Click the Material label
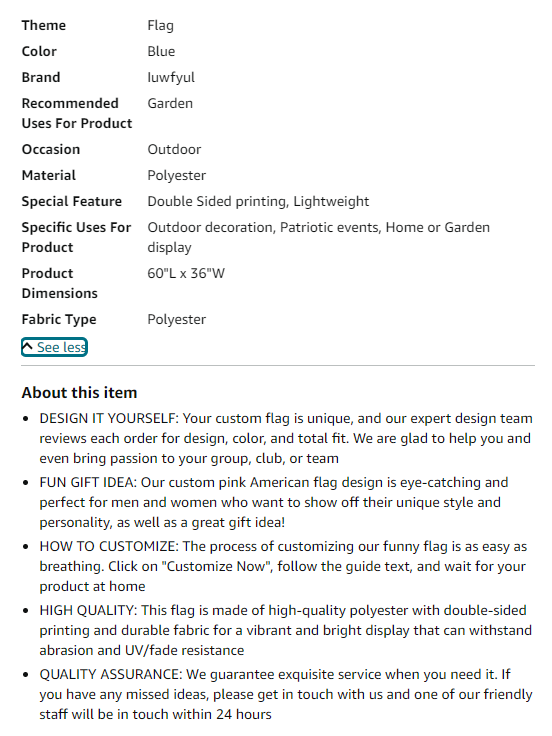Screen dimensions: 552x736 pos(49,175)
